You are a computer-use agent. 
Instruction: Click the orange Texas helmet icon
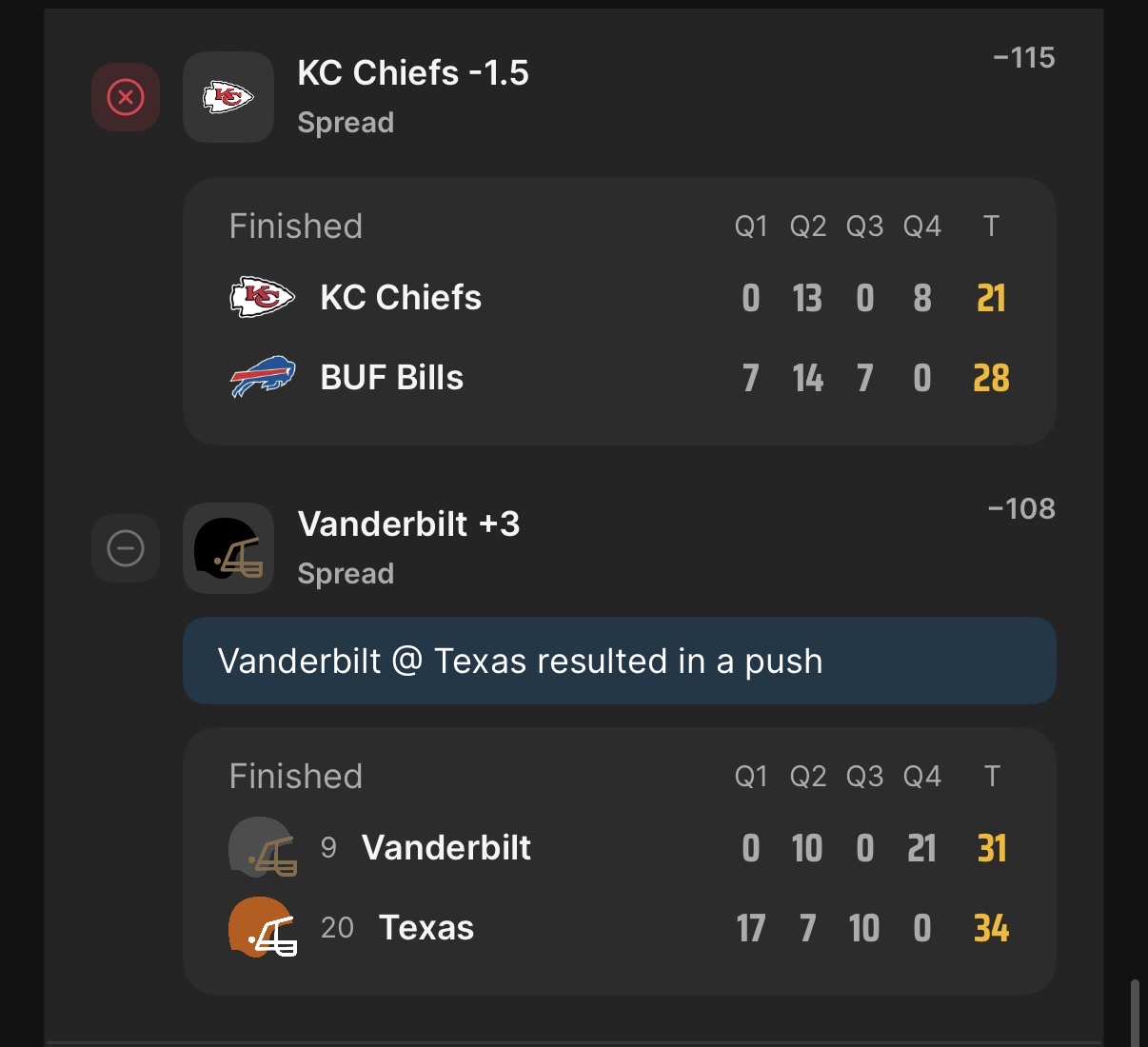[x=263, y=927]
